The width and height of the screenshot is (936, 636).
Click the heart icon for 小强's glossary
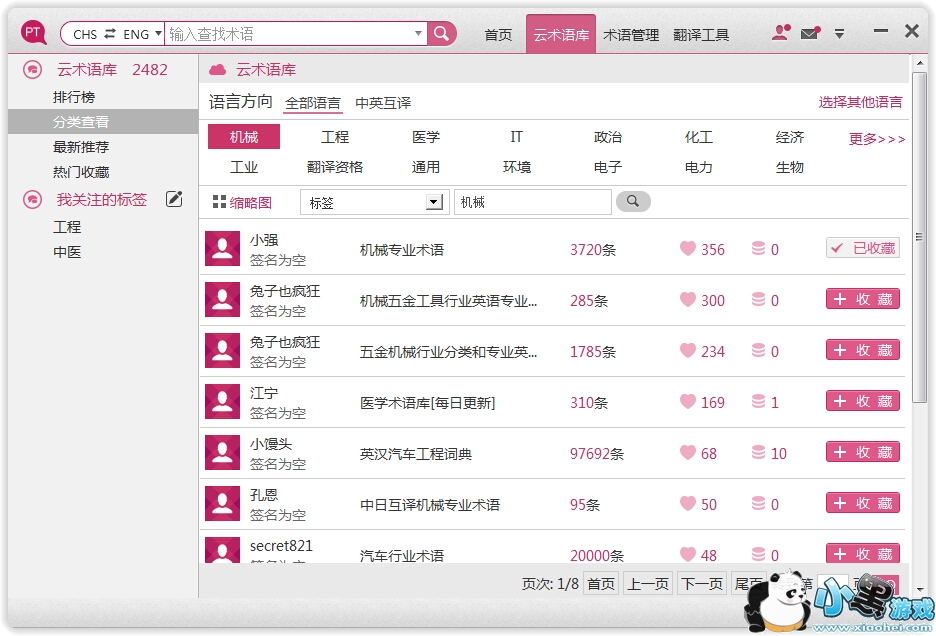(688, 249)
